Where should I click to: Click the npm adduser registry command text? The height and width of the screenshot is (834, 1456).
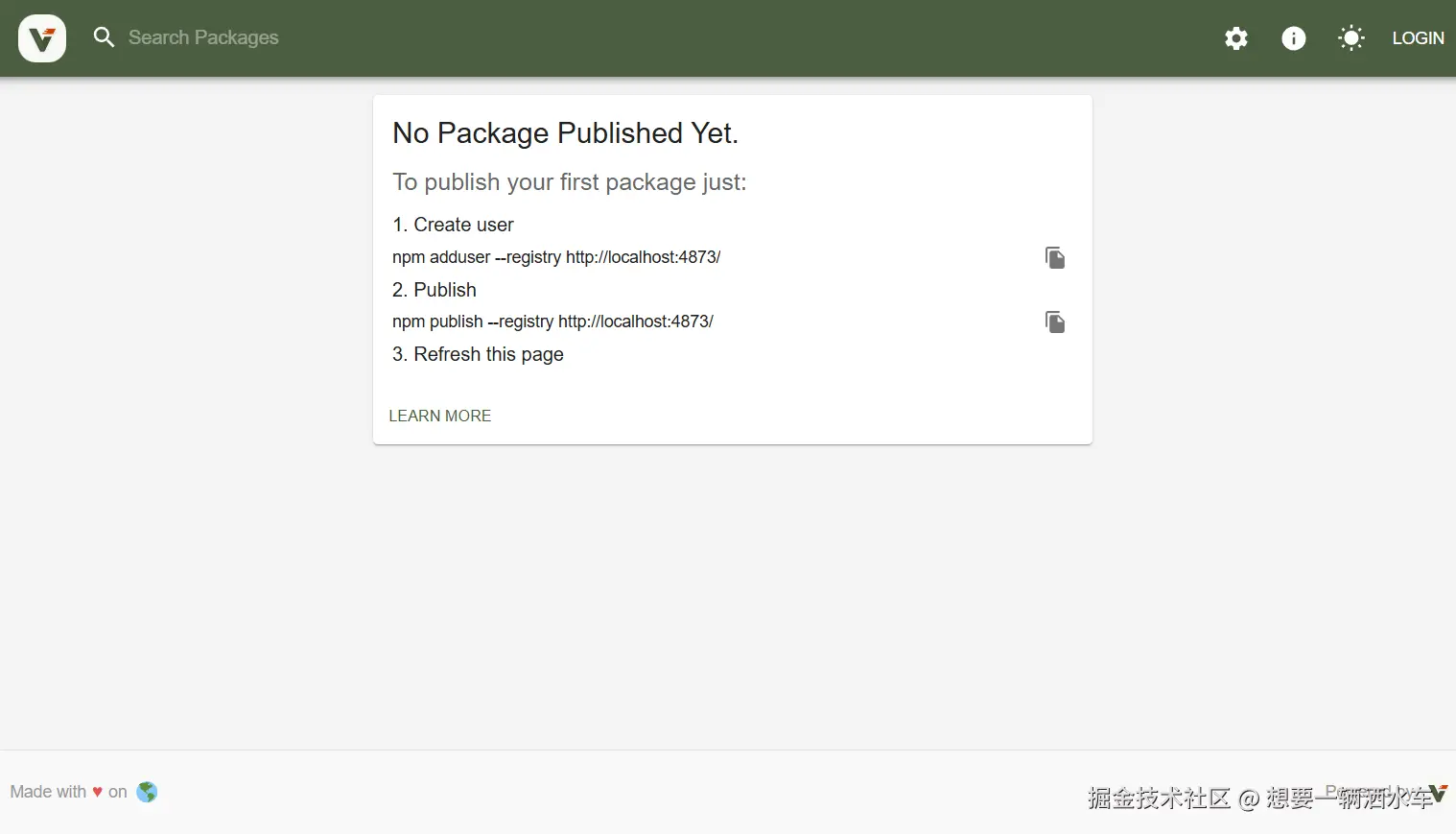pyautogui.click(x=556, y=257)
